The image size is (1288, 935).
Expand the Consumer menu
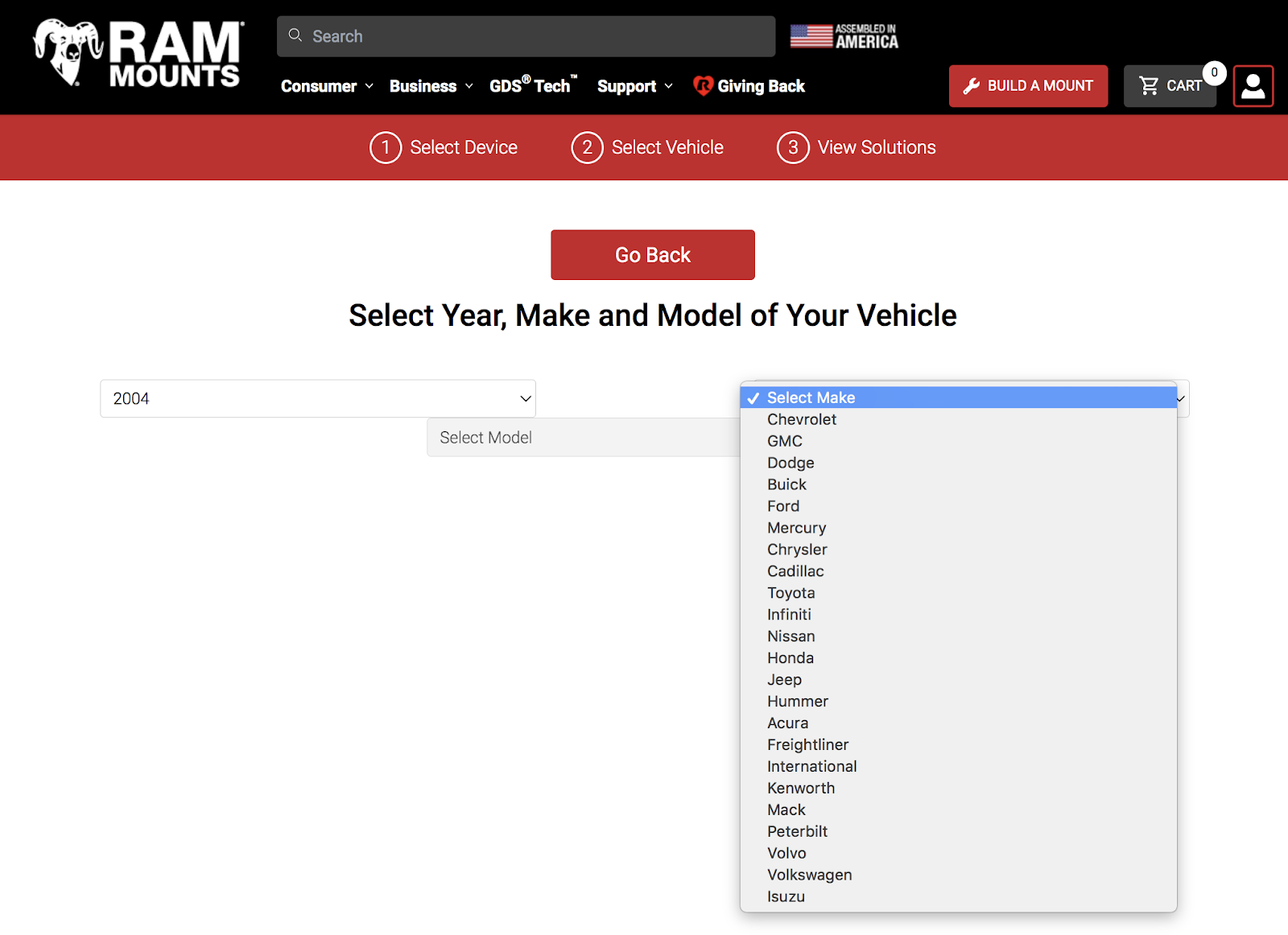327,86
